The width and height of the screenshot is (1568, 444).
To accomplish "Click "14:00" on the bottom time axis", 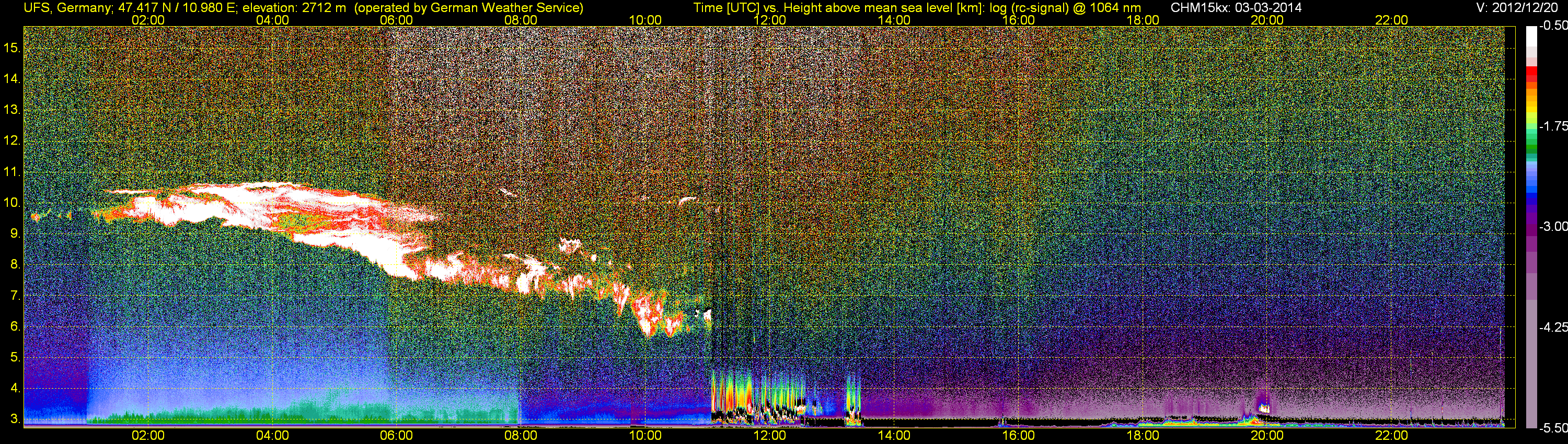I will [x=894, y=436].
